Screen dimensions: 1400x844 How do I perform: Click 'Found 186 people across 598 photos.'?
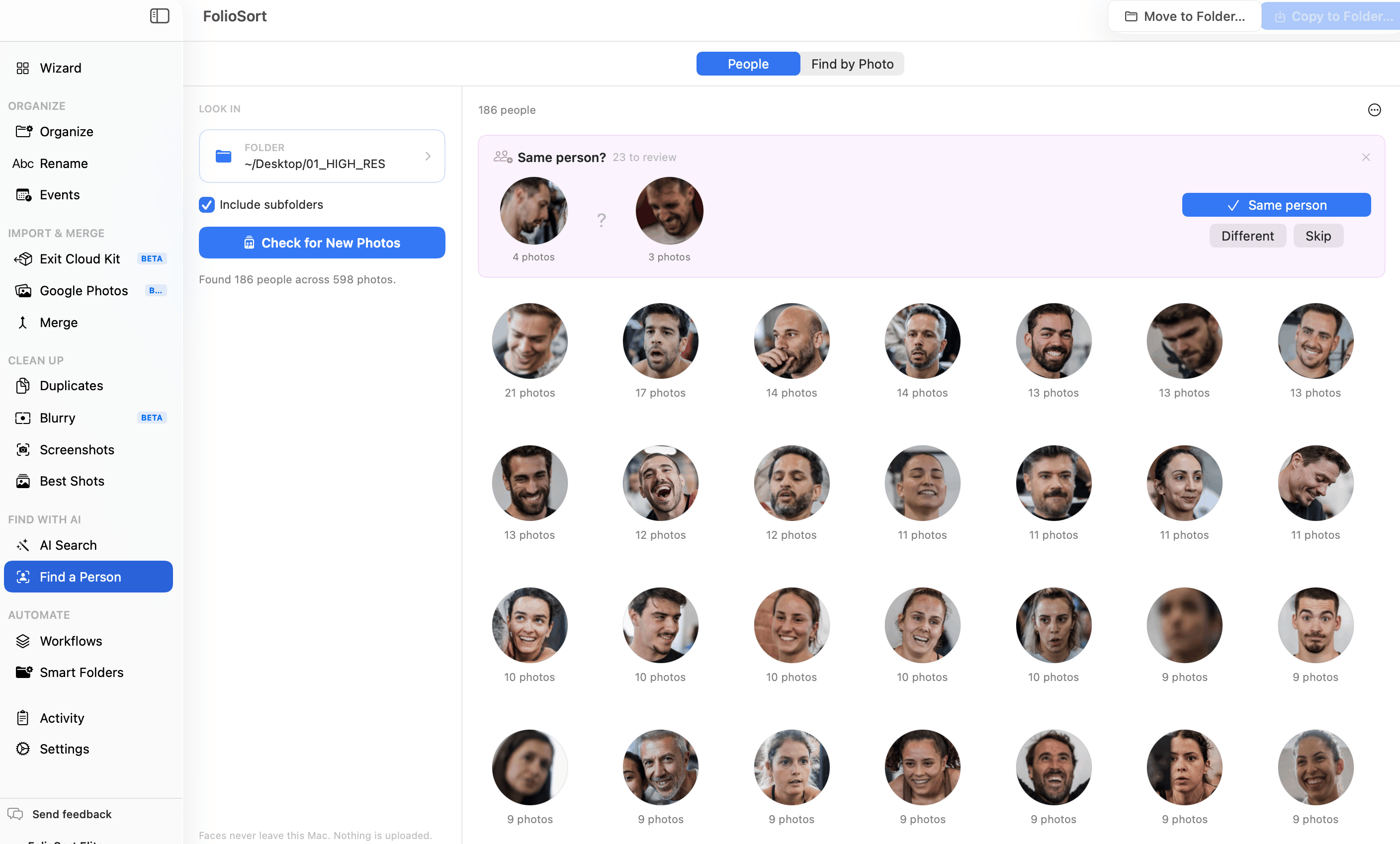297,279
